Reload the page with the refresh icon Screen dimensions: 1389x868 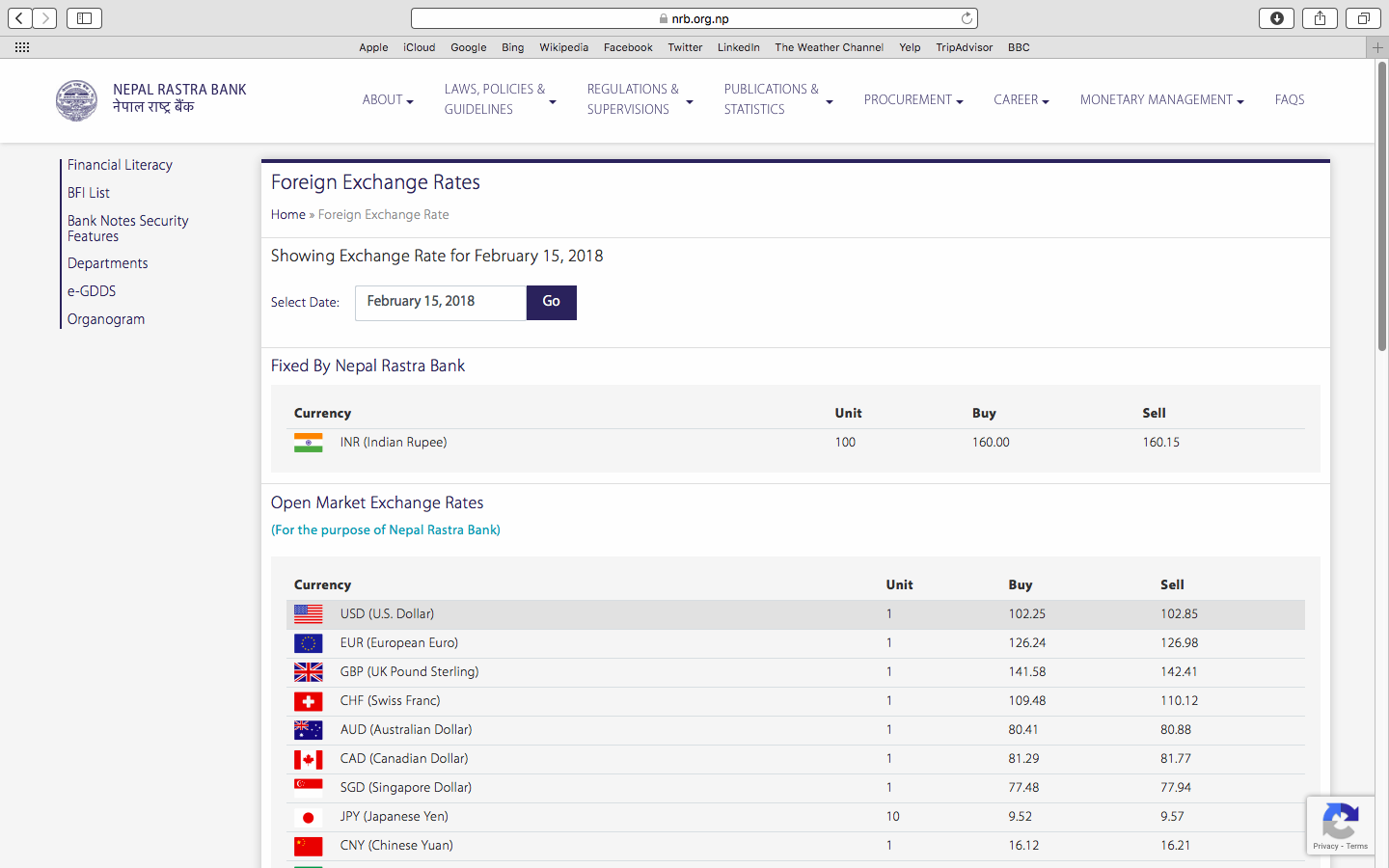[x=967, y=18]
